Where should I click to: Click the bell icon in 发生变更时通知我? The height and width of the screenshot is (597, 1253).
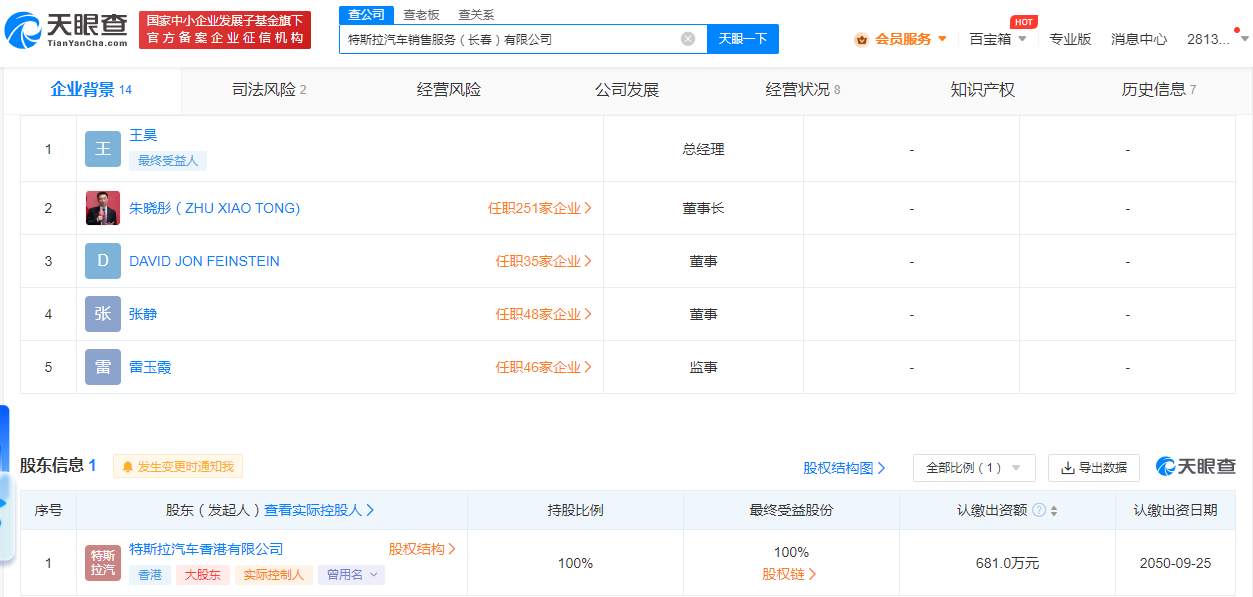128,467
